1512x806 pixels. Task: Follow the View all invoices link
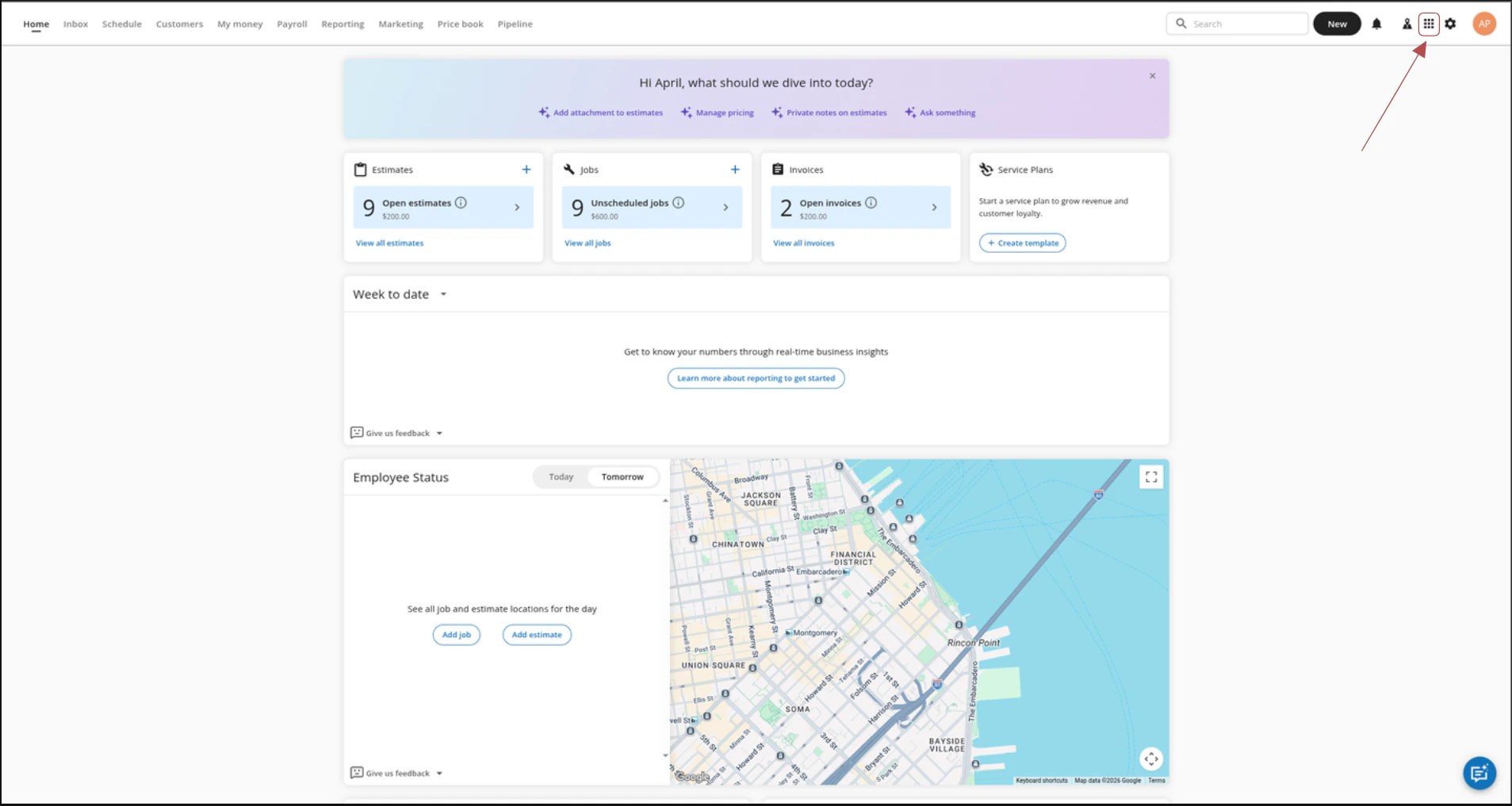click(803, 243)
